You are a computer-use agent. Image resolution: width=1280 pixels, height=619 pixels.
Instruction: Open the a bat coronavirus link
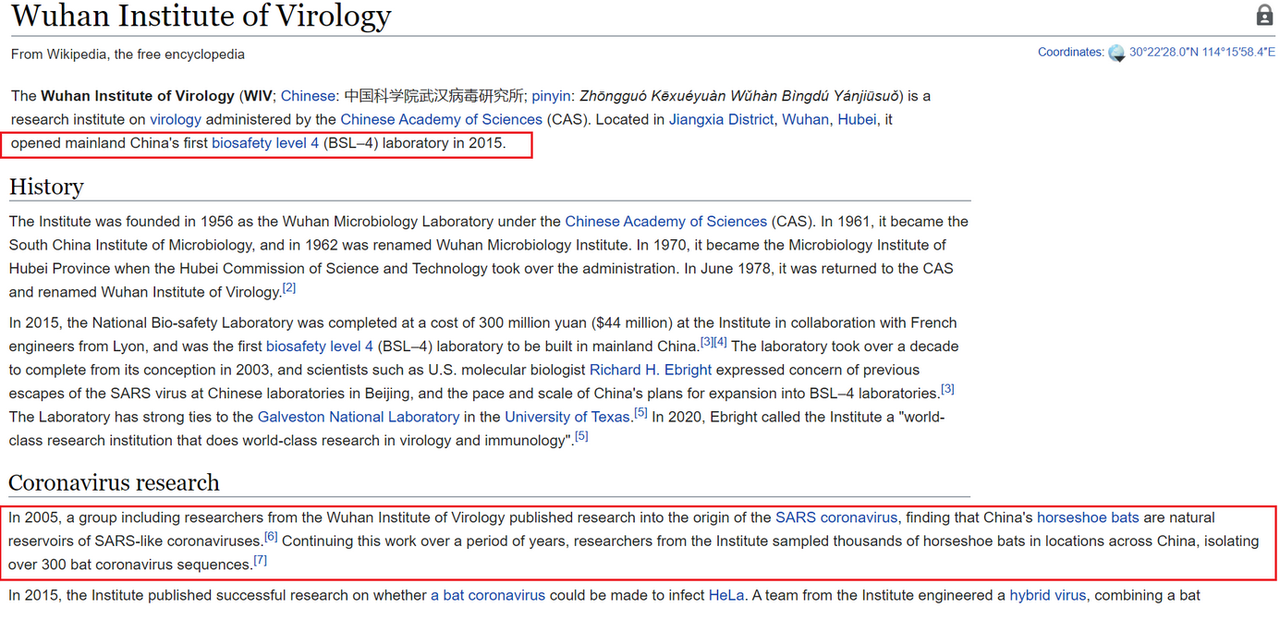pyautogui.click(x=488, y=595)
